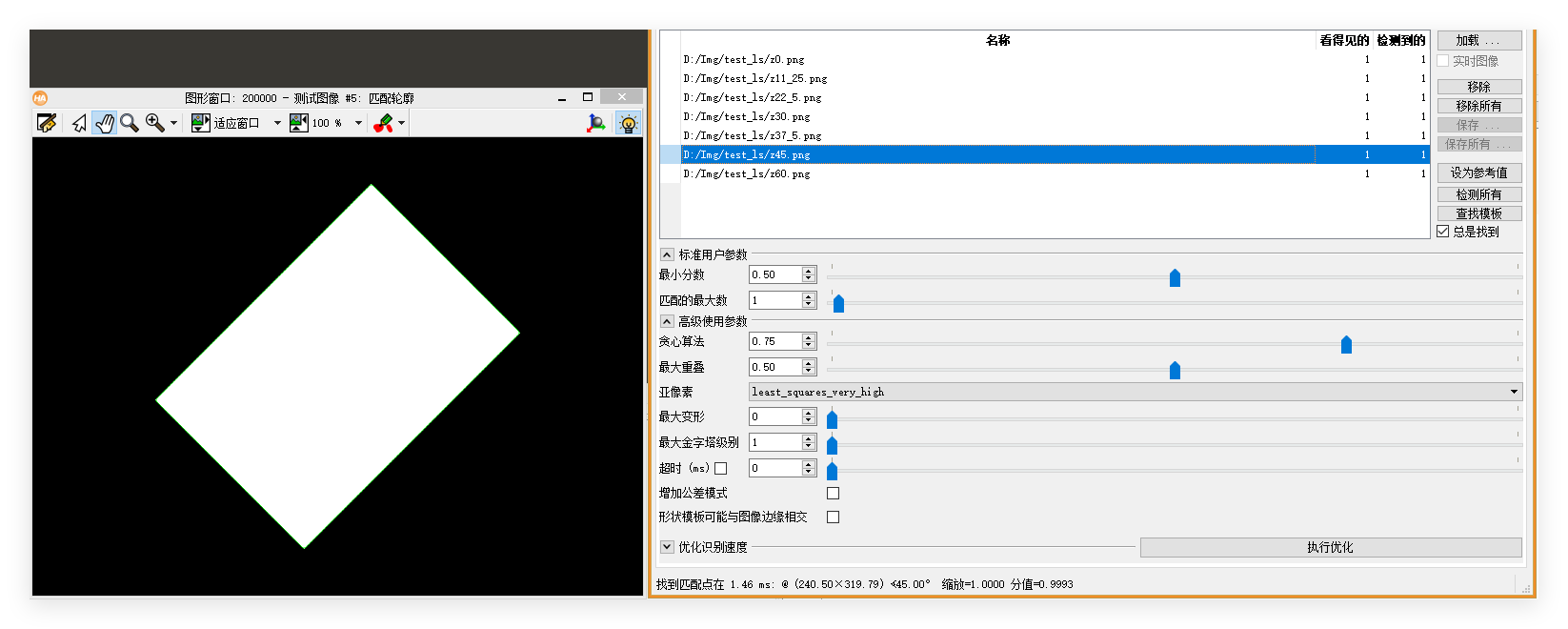Select the hand pan tool
The image size is (1568, 629).
tap(104, 123)
